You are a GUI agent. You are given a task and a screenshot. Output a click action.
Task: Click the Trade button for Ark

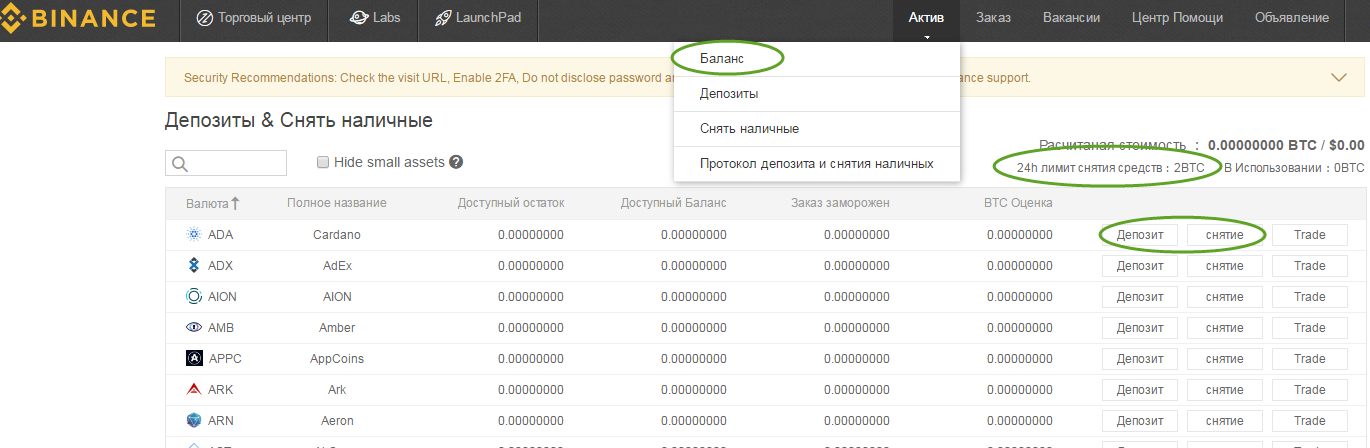coord(1309,390)
